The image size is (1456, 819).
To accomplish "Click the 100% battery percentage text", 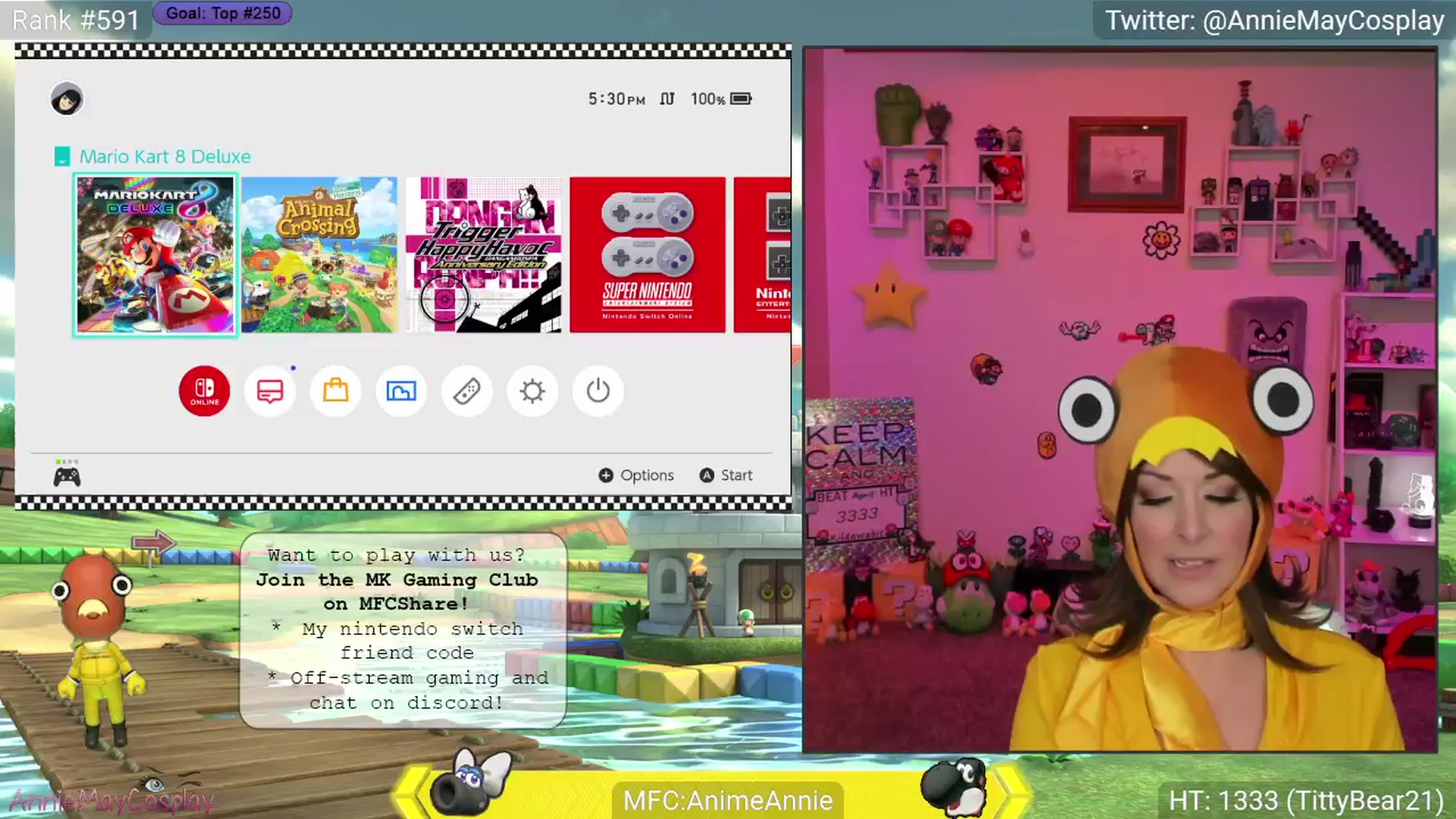I will point(708,99).
